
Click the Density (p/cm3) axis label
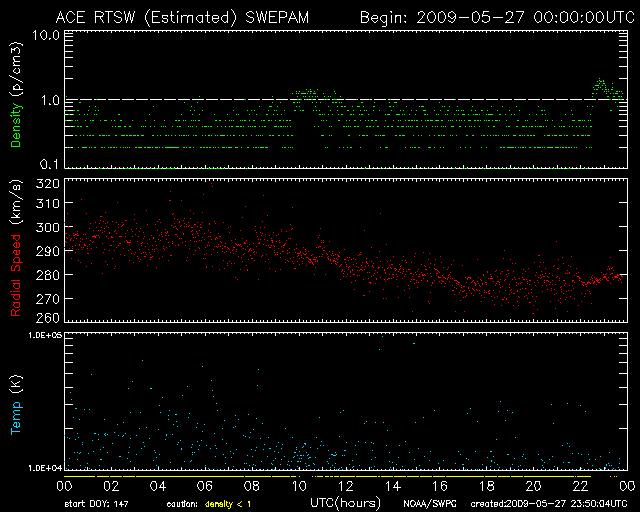16,95
